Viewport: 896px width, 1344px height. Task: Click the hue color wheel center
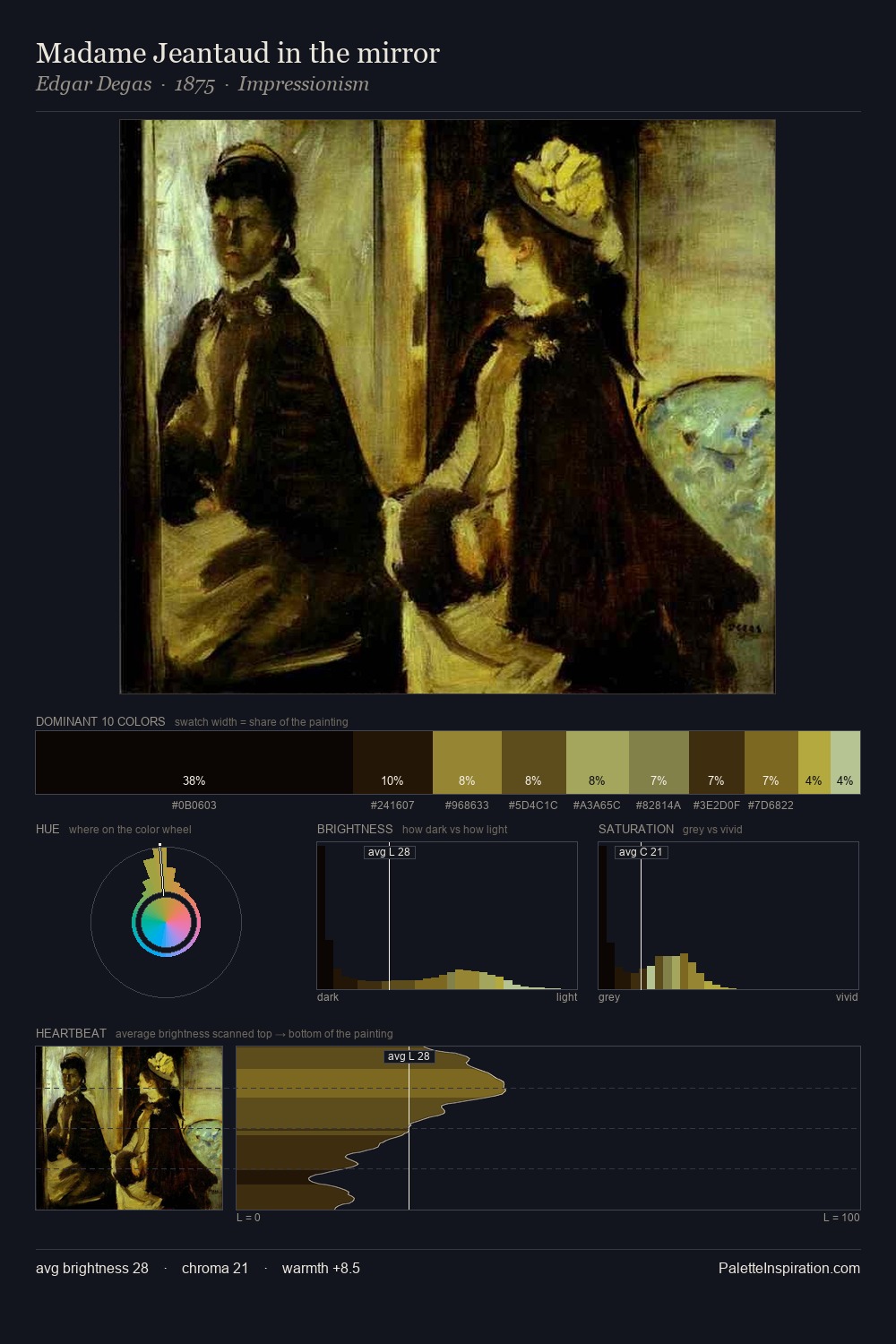166,922
